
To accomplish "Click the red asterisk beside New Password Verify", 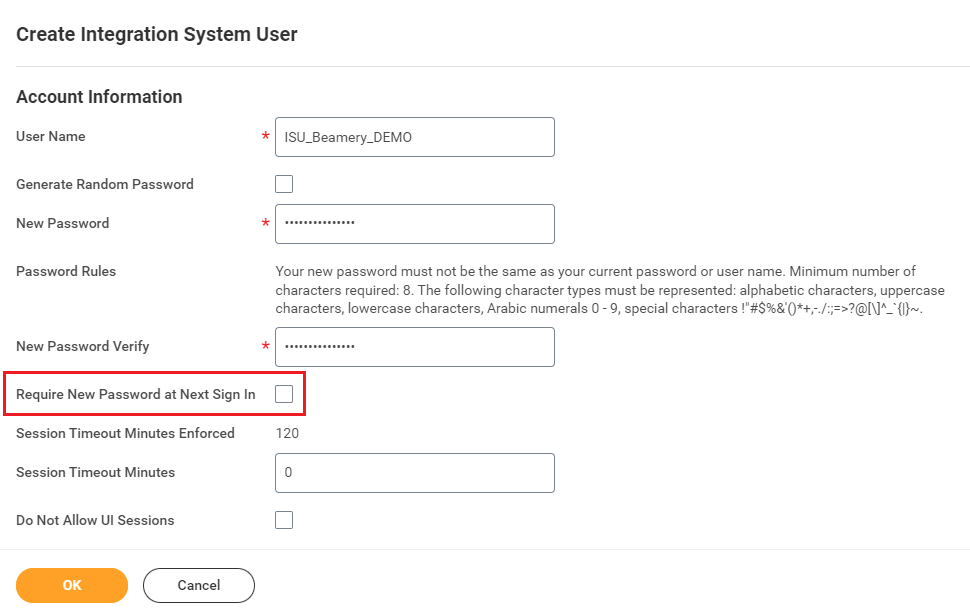I will tap(265, 345).
